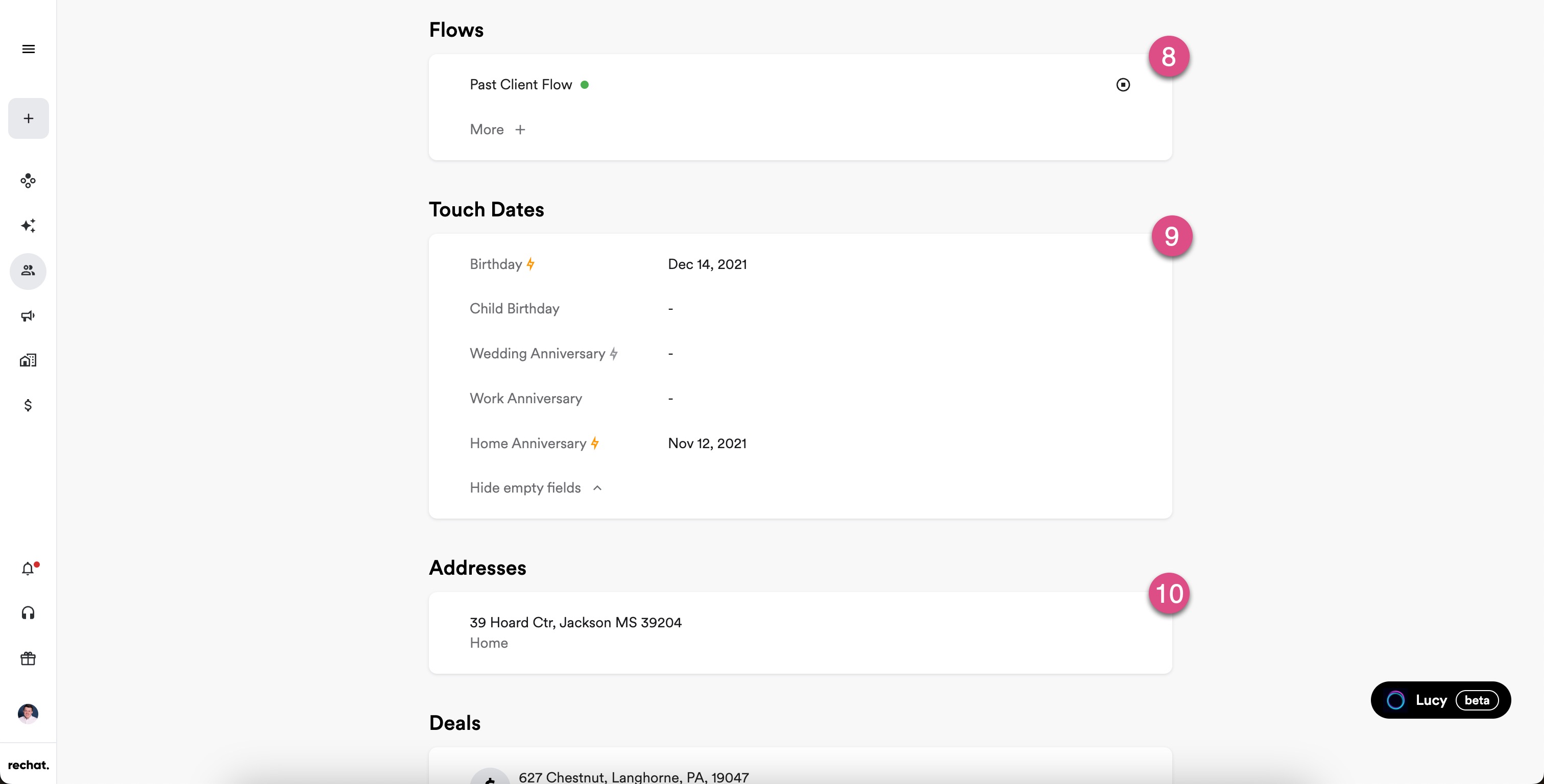Open the Deals dollar sign icon

[x=28, y=406]
